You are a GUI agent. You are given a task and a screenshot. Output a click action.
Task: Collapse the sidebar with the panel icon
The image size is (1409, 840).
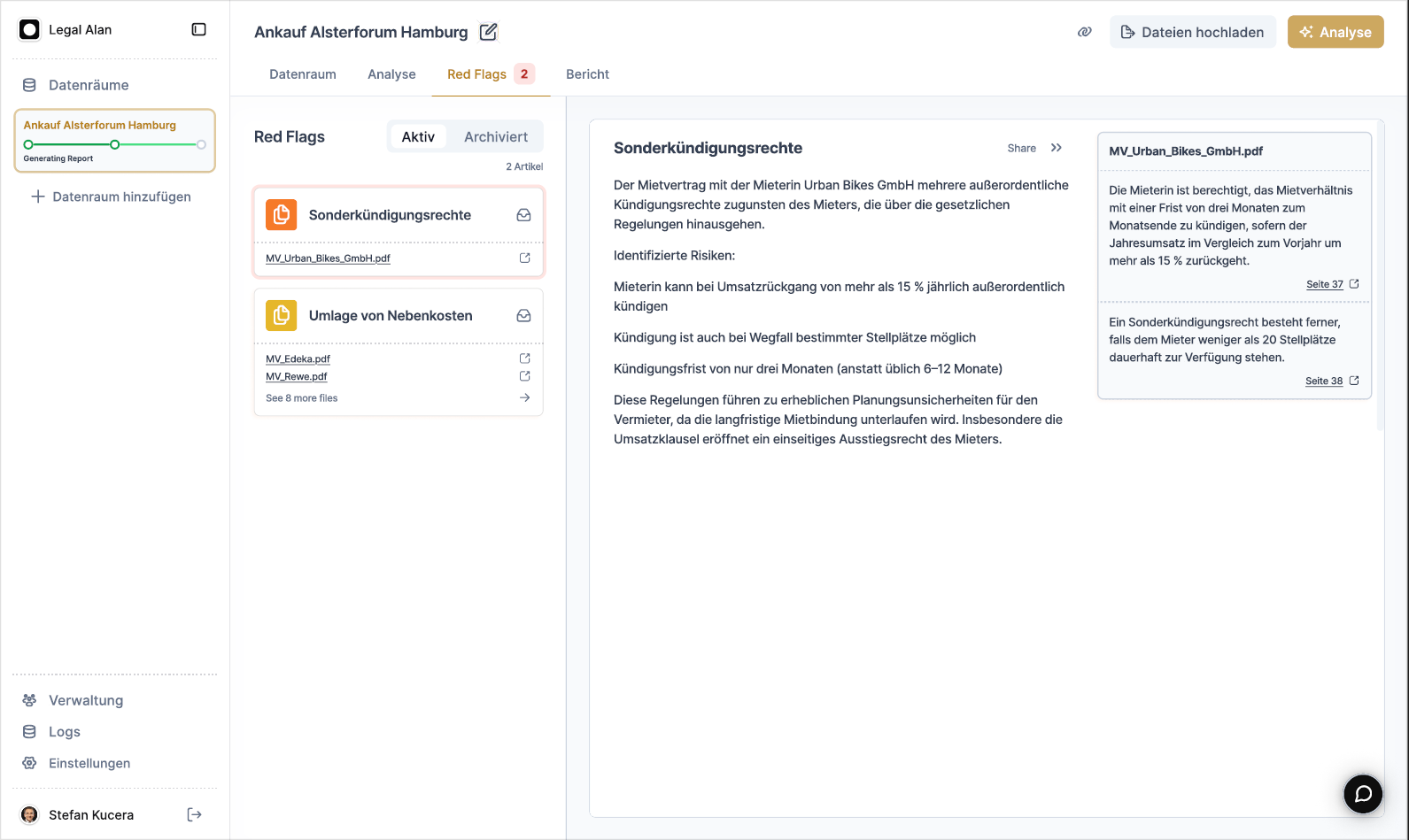(198, 29)
